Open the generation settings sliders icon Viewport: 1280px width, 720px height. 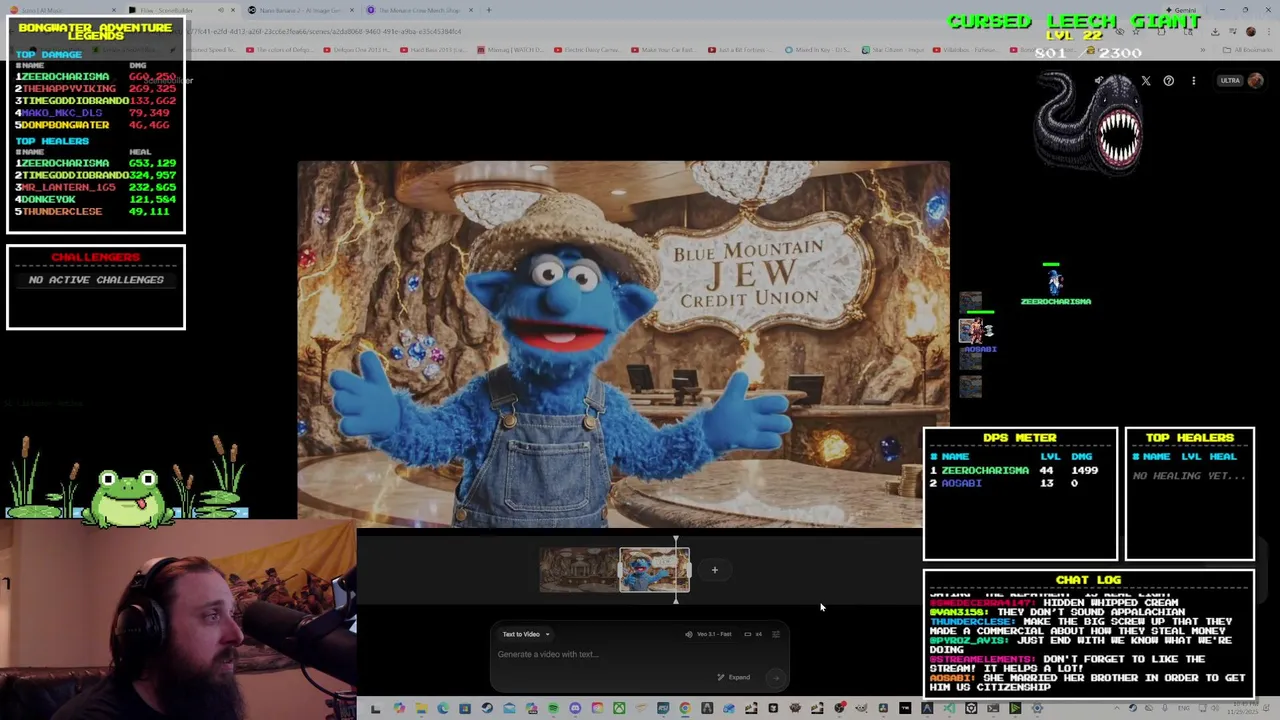[x=776, y=634]
